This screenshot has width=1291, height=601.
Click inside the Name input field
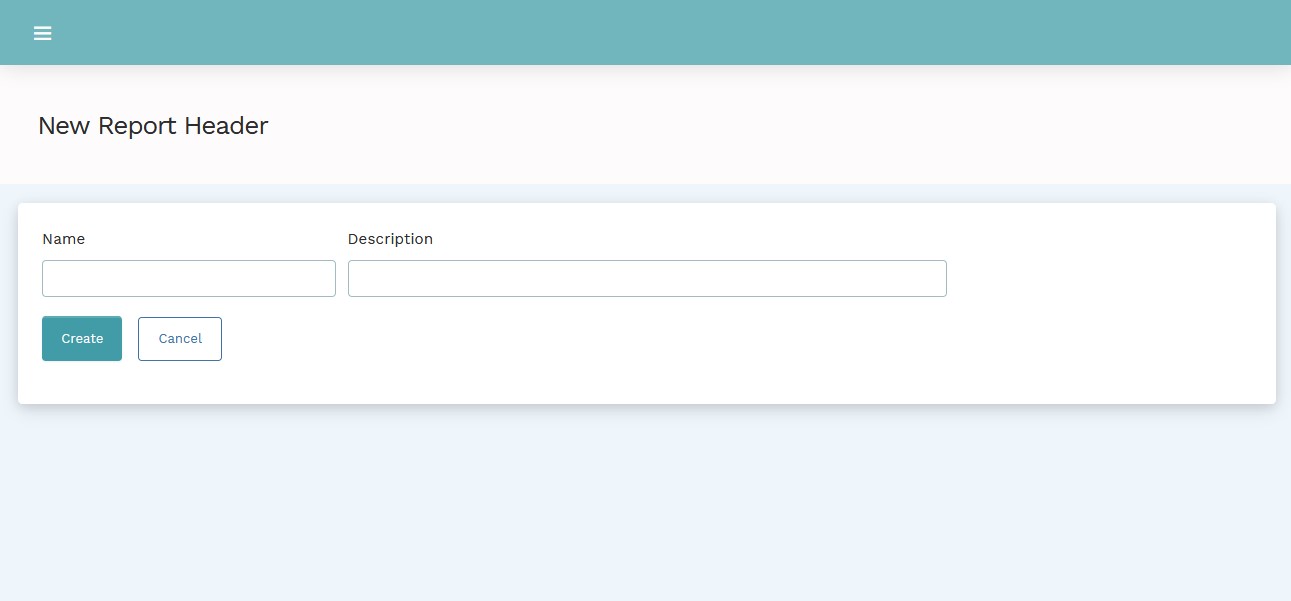[x=188, y=278]
